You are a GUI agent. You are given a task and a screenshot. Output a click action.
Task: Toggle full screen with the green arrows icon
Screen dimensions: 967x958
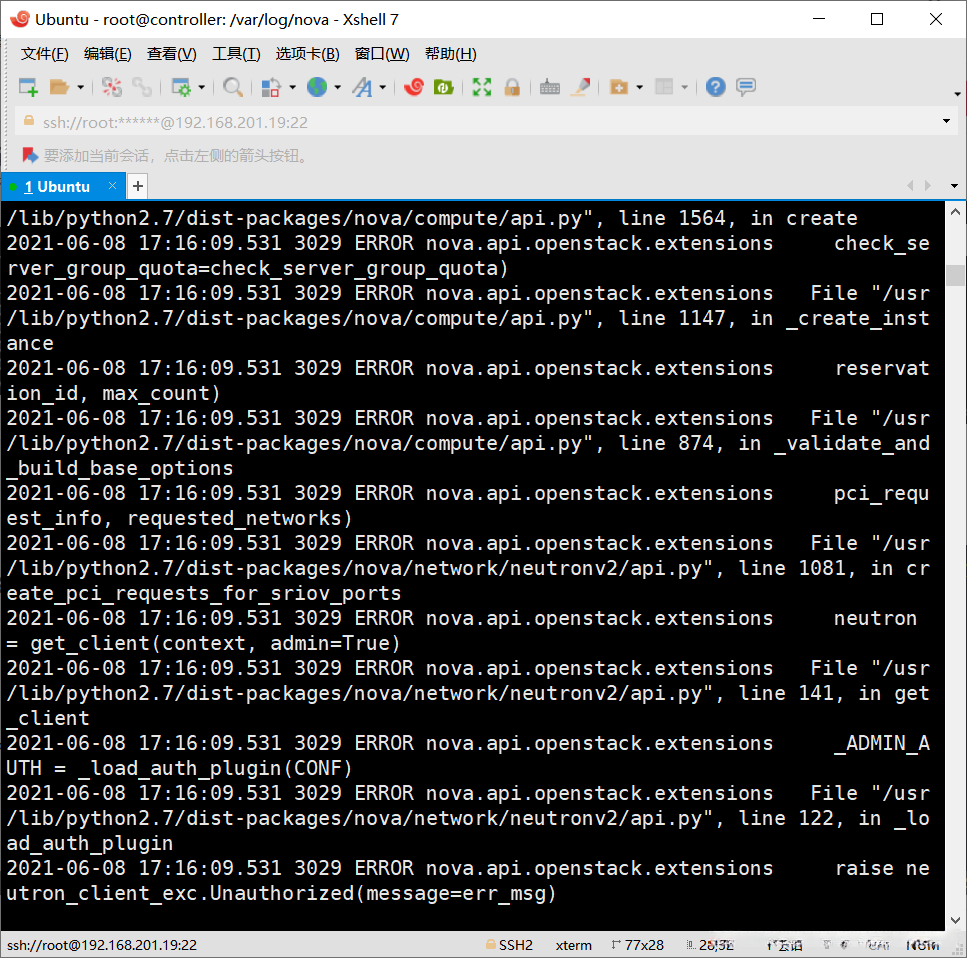point(482,87)
